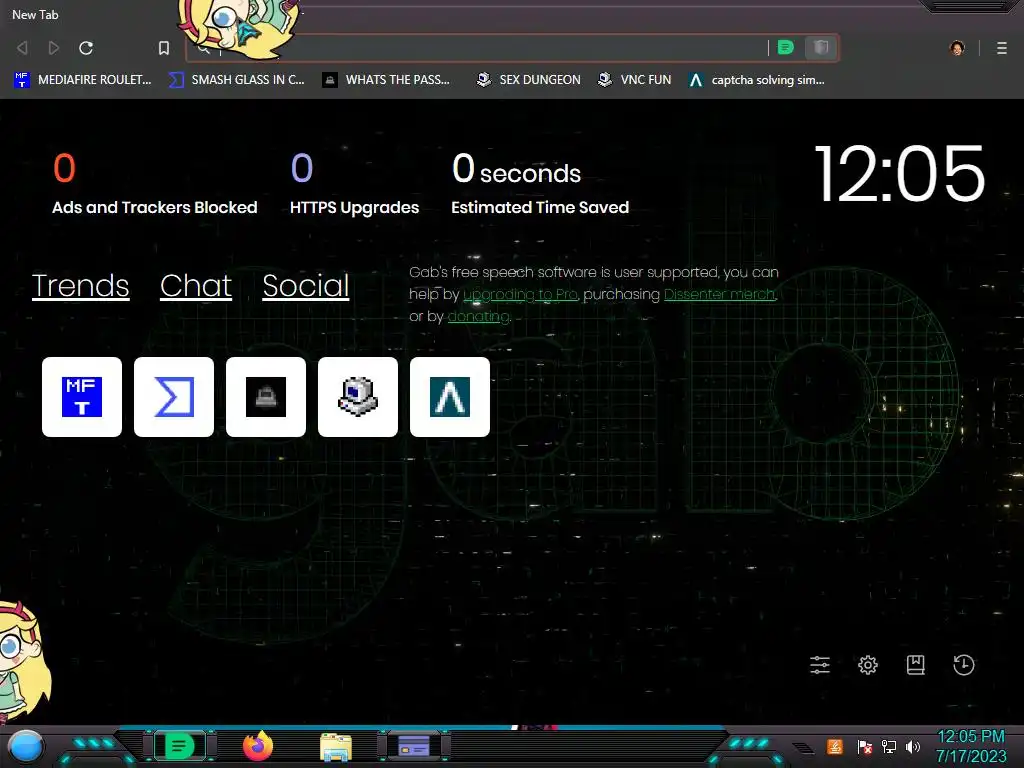
Task: Open VNC FUN bookmark
Action: 635,80
